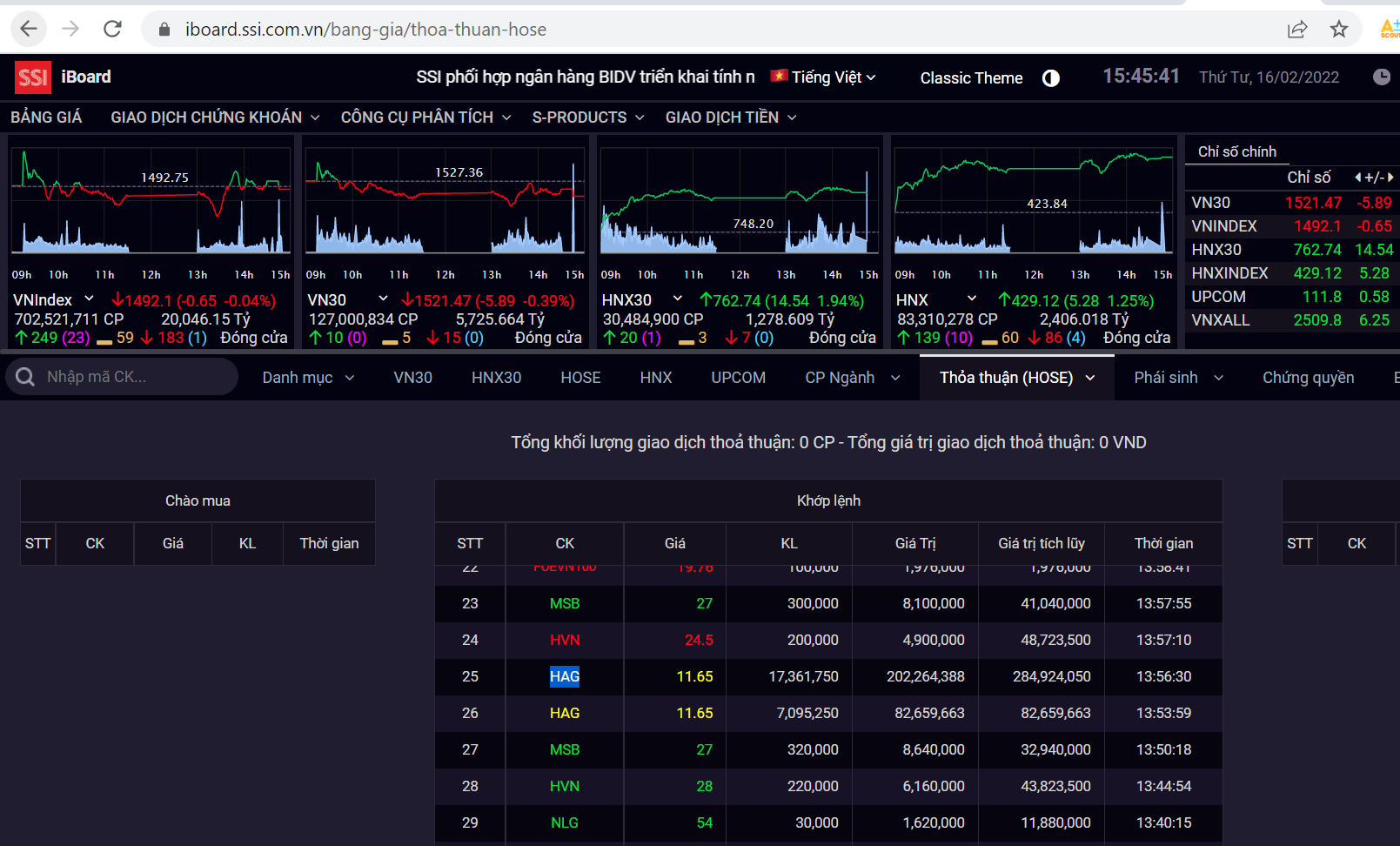Screen dimensions: 1400x846
Task: Switch to the HNX tab
Action: pyautogui.click(x=656, y=378)
